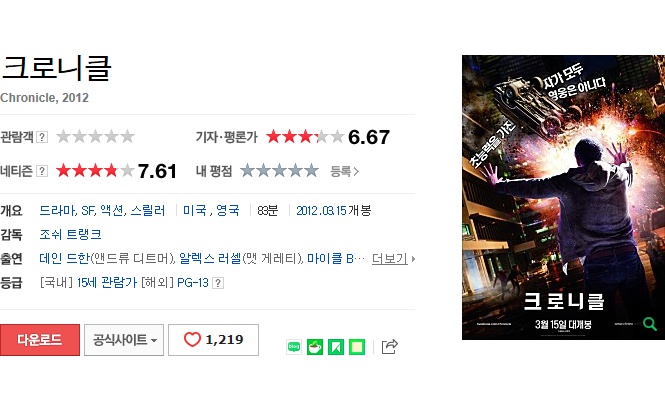Share to Naver blog icon
This screenshot has height=419, width=665.
tap(294, 347)
